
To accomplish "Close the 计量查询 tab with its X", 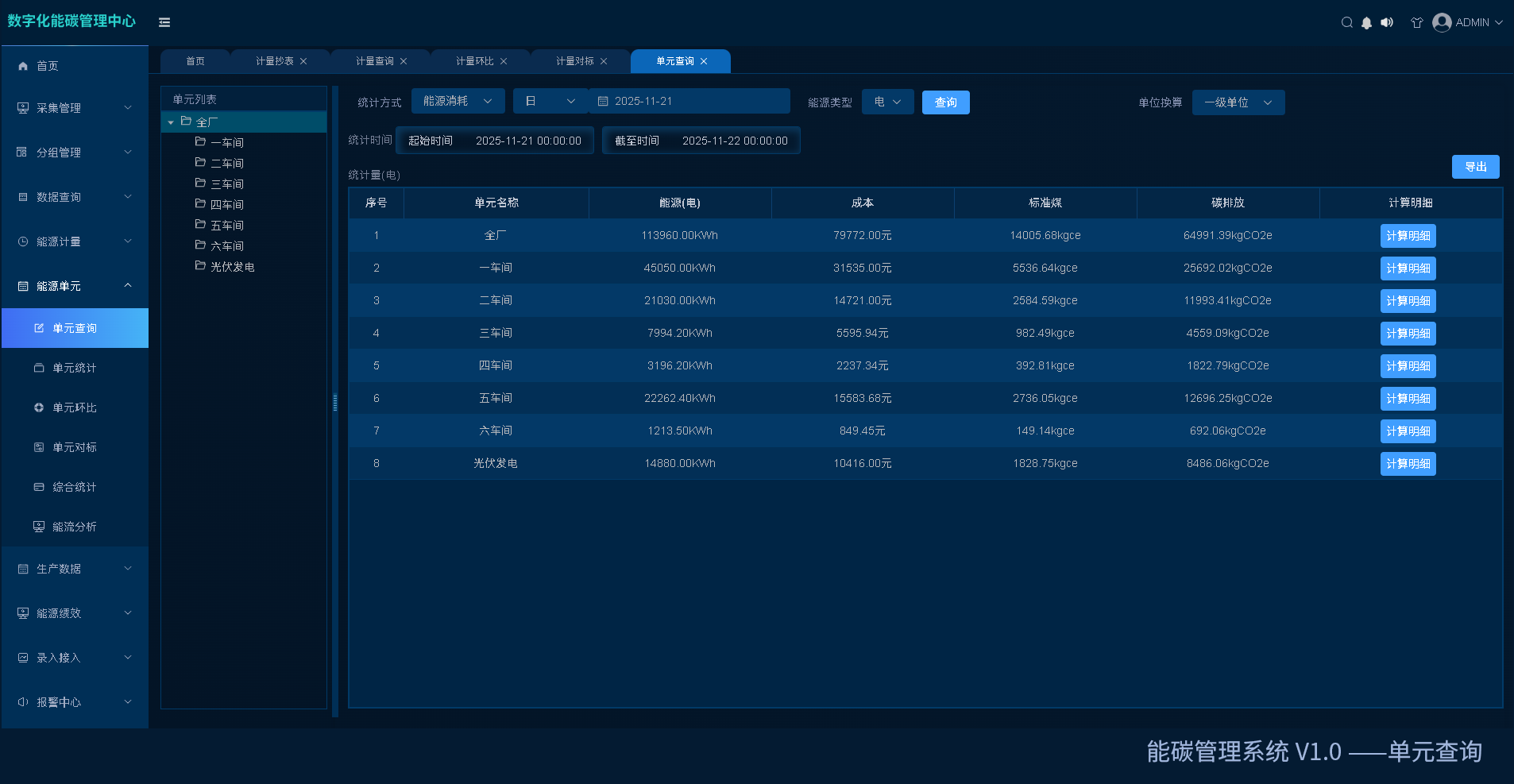I will pyautogui.click(x=404, y=61).
